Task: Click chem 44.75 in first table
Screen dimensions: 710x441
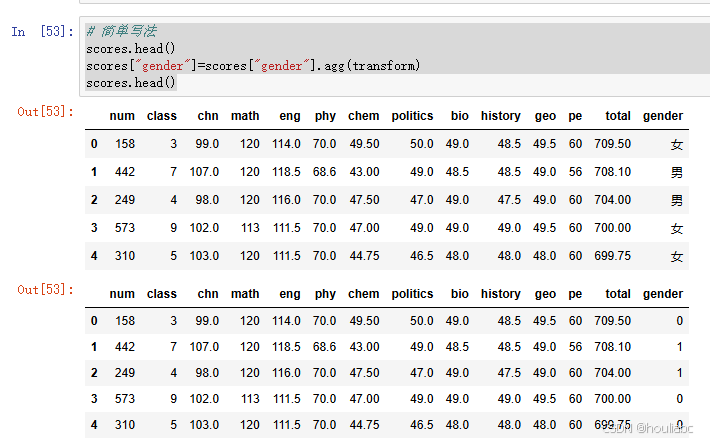Action: [x=364, y=256]
